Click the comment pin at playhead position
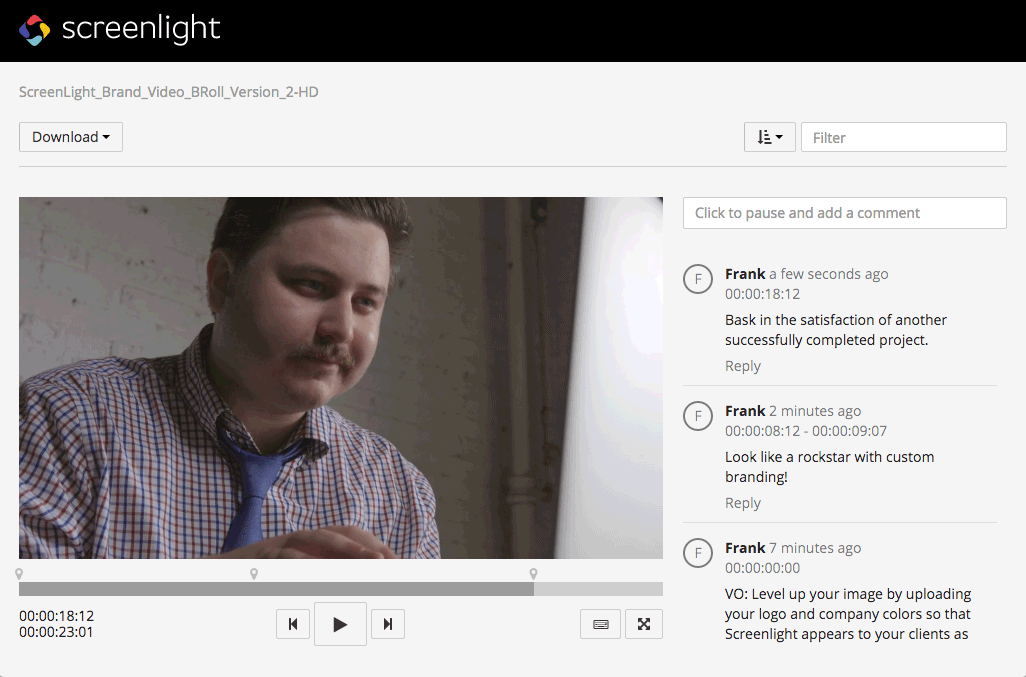The image size is (1026, 677). pyautogui.click(x=533, y=574)
